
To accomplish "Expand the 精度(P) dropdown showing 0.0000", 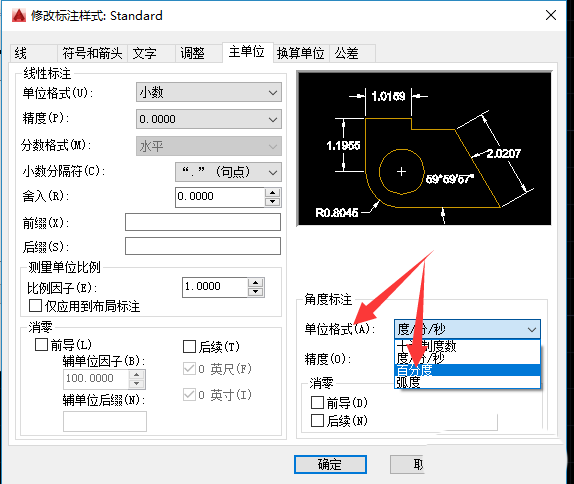I will (x=209, y=119).
